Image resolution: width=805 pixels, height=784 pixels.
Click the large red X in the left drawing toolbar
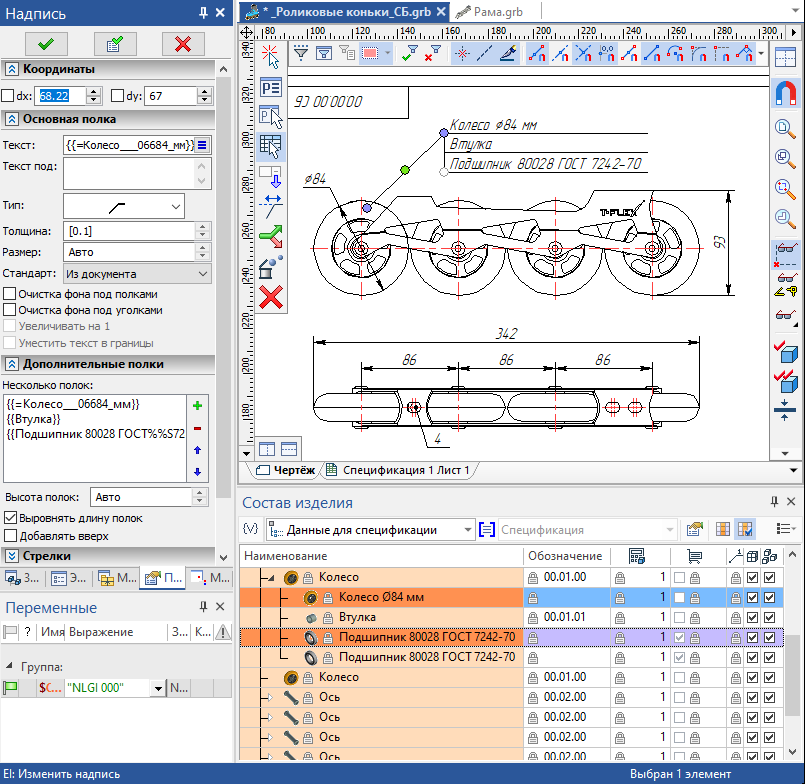(270, 297)
